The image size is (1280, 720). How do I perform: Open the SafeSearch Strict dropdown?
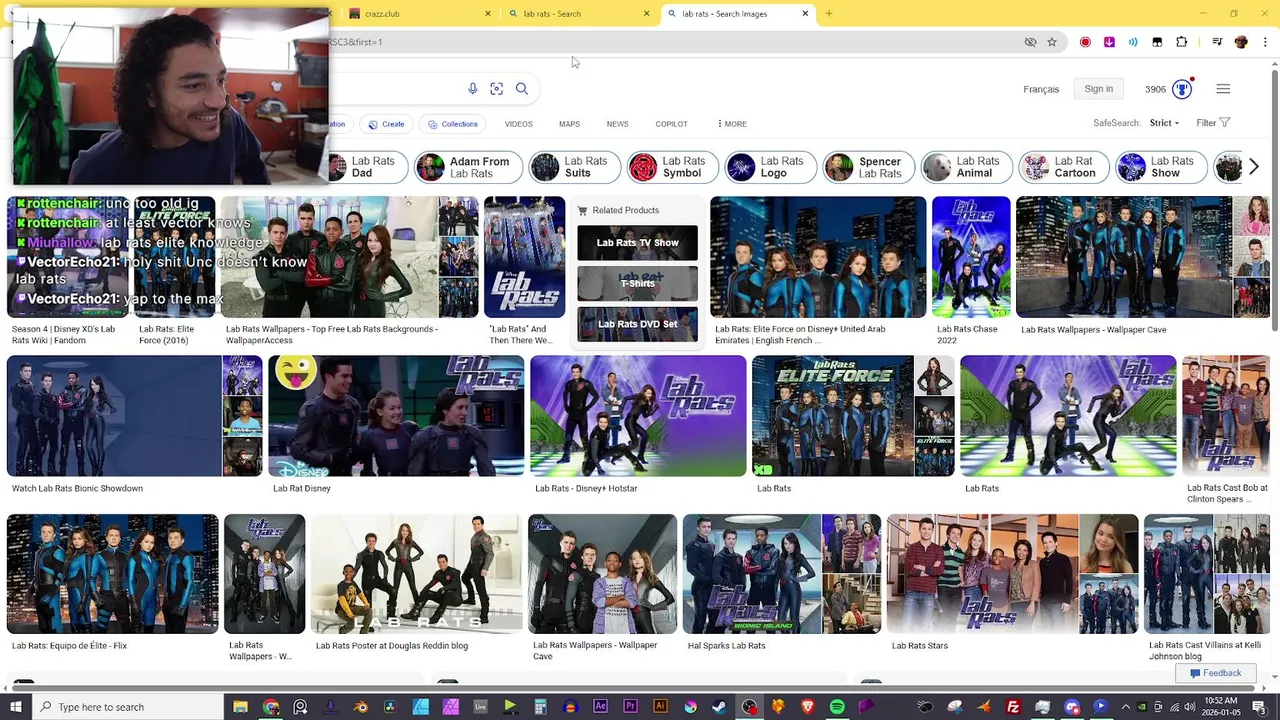tap(1164, 123)
